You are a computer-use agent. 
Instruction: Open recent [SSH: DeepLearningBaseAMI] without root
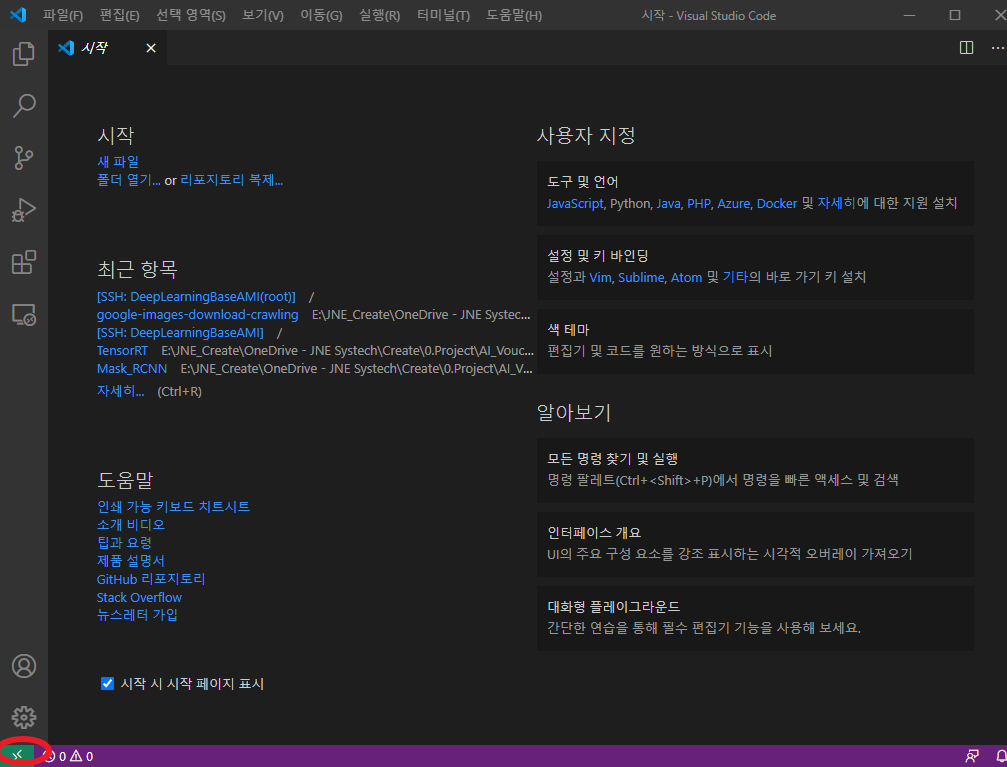180,333
